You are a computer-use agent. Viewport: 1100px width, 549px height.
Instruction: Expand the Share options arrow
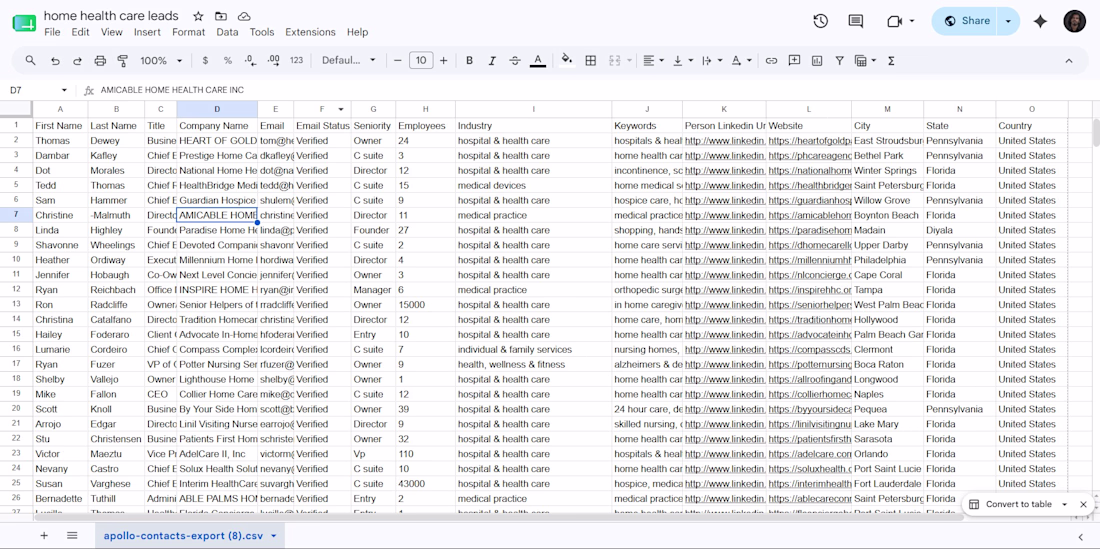coord(1009,21)
